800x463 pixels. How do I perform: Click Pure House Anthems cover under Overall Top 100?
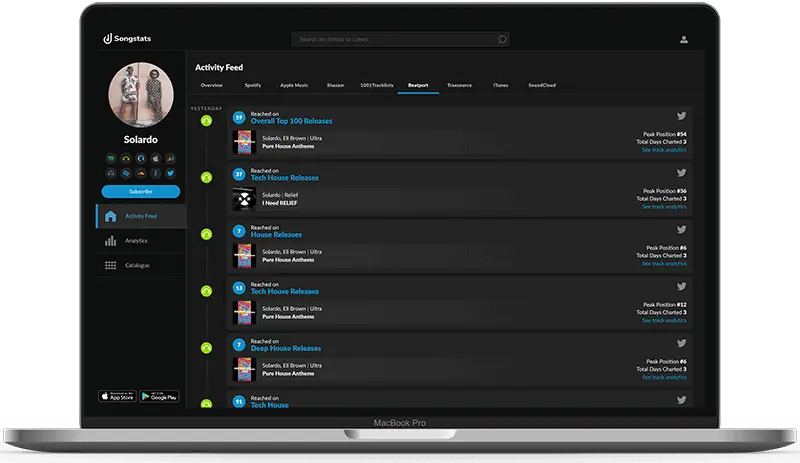(244, 142)
